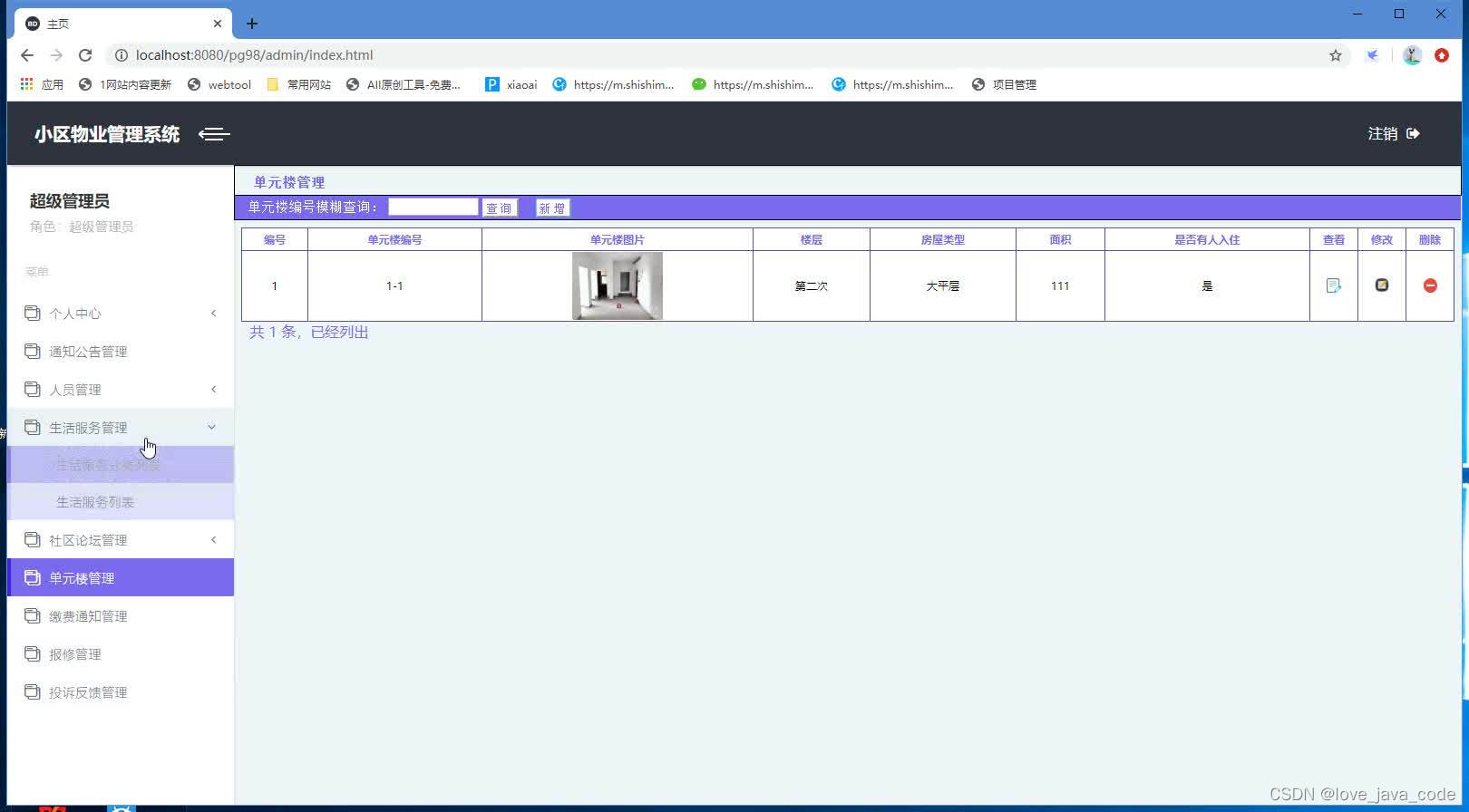
Task: Open the 应用 apps grid shortcut
Action: (x=42, y=84)
